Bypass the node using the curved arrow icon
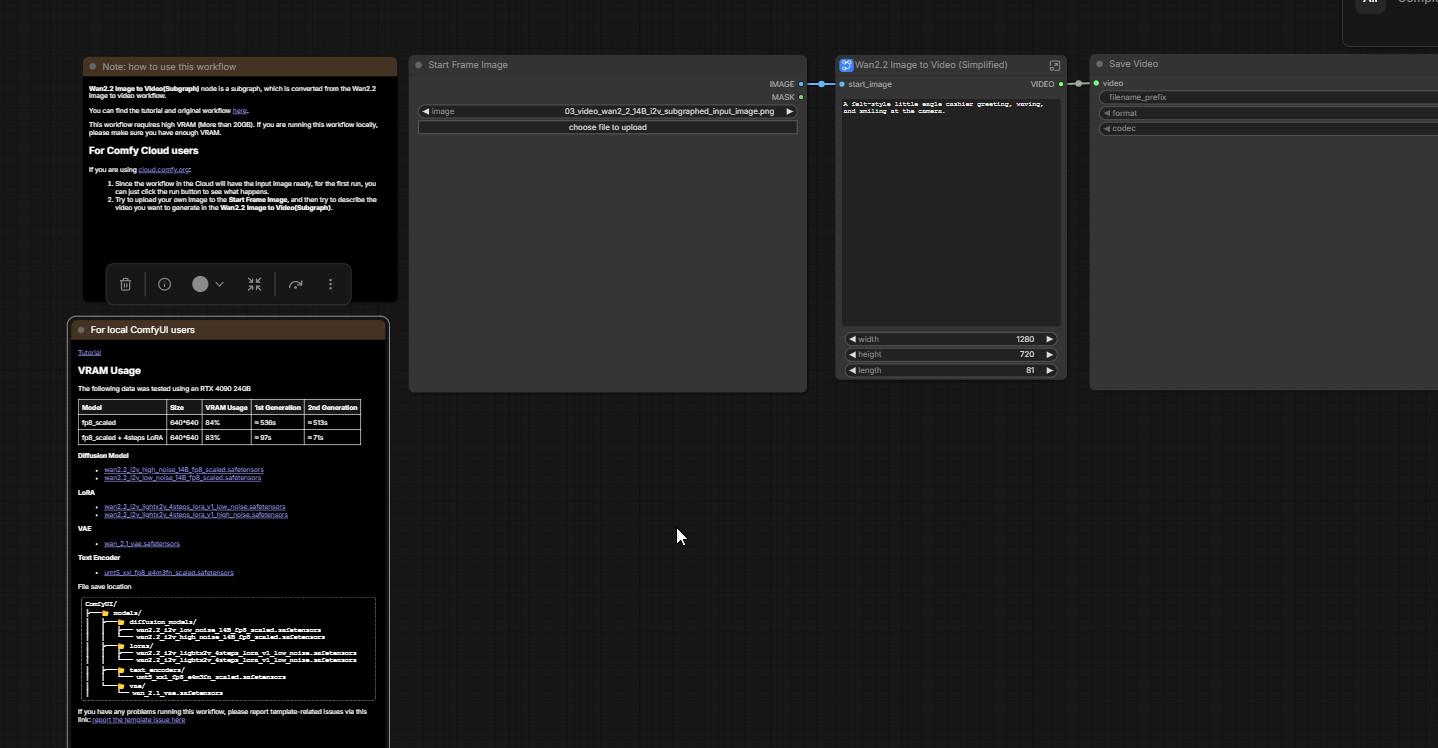This screenshot has height=748, width=1438. click(x=295, y=284)
